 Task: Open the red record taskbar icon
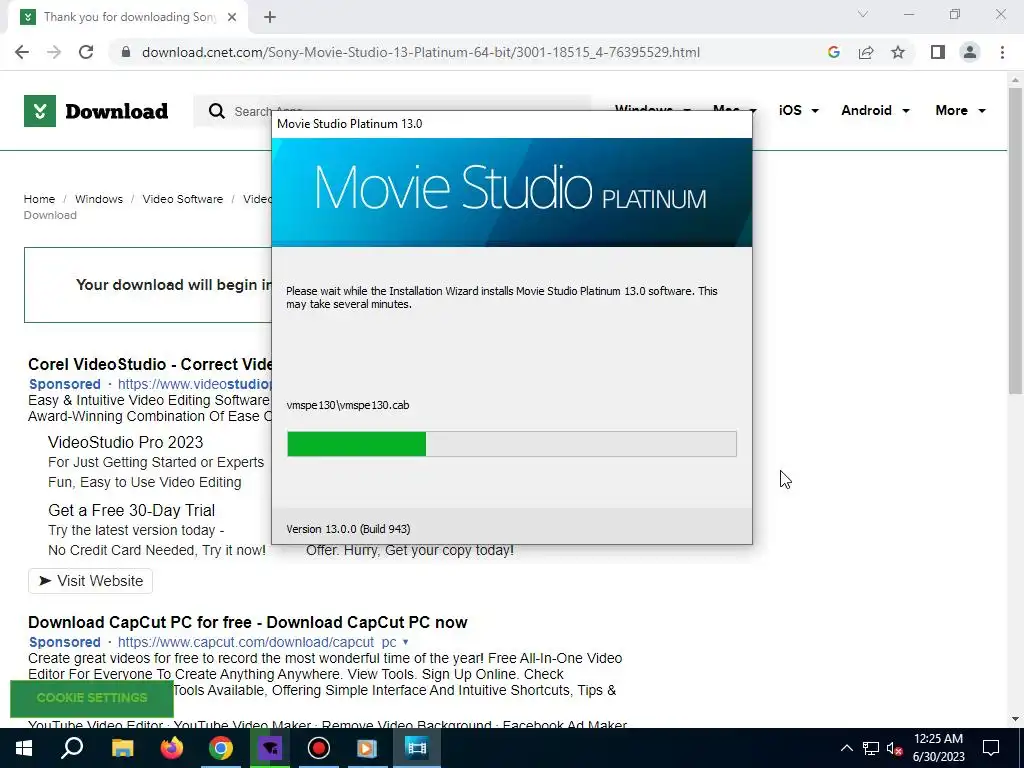point(319,748)
